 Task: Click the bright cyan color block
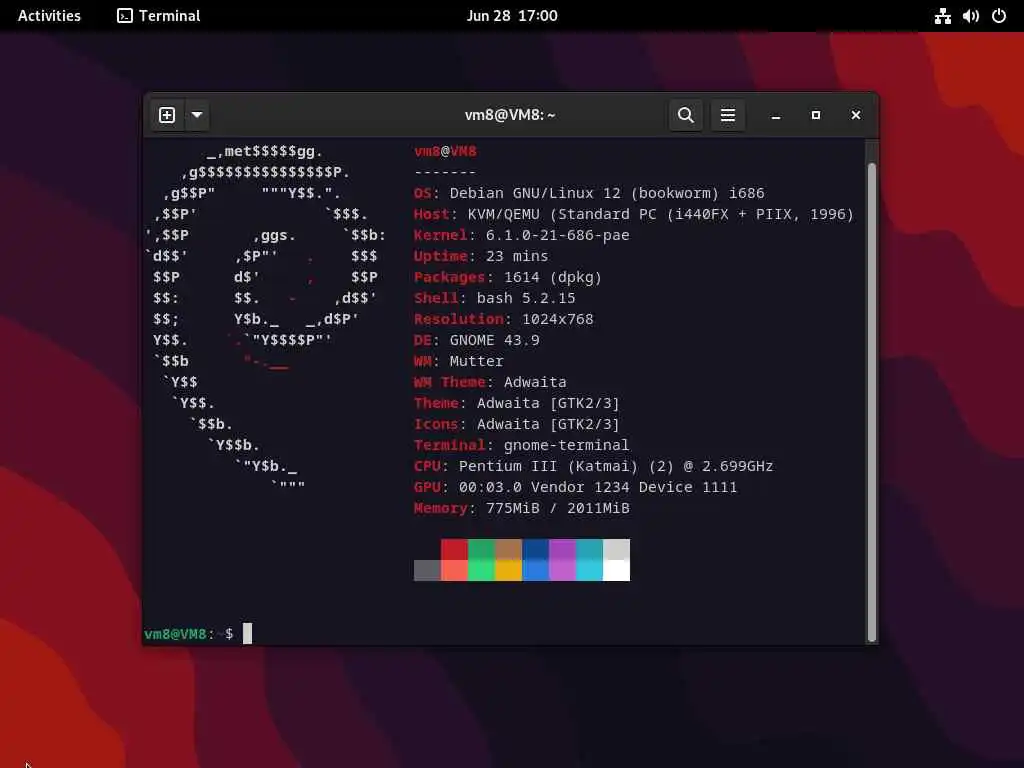(590, 570)
